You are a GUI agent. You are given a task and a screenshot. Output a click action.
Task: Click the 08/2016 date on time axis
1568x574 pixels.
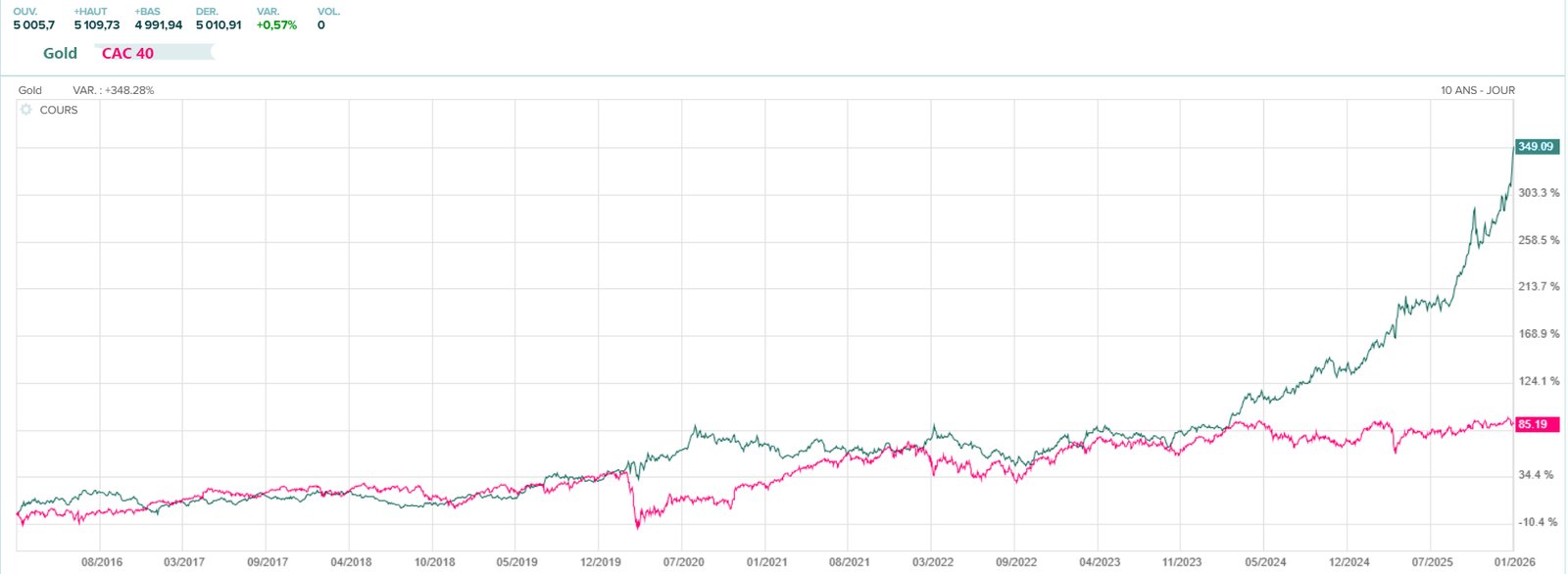point(102,562)
